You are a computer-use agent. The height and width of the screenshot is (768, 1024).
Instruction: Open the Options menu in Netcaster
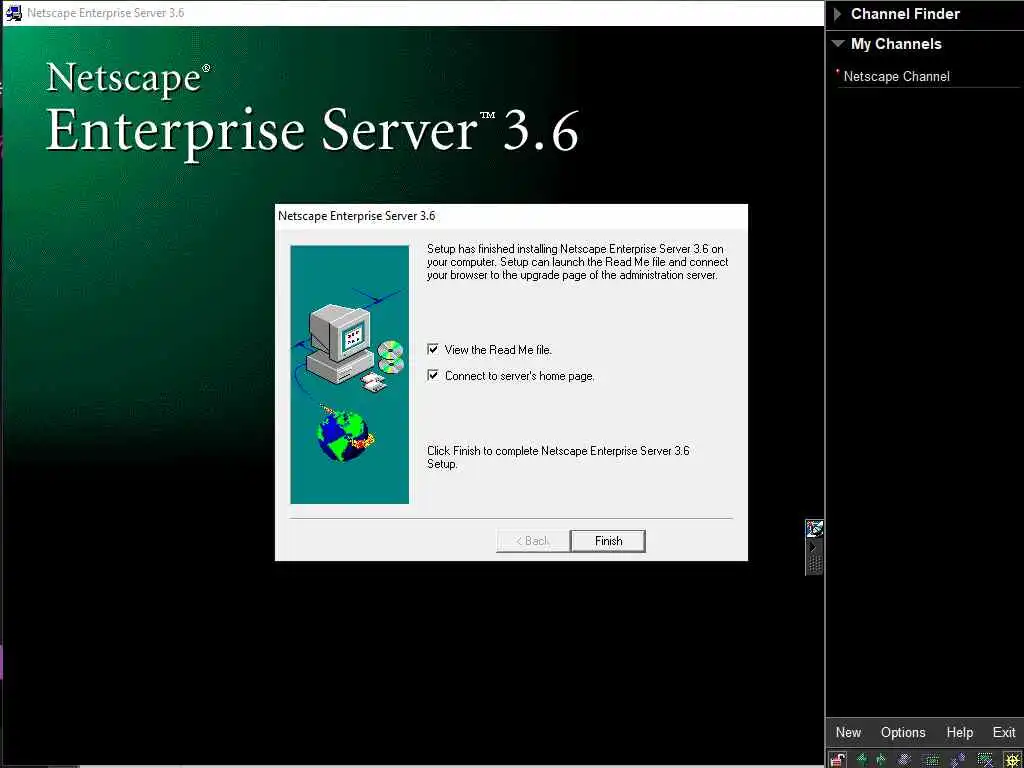[x=903, y=732]
